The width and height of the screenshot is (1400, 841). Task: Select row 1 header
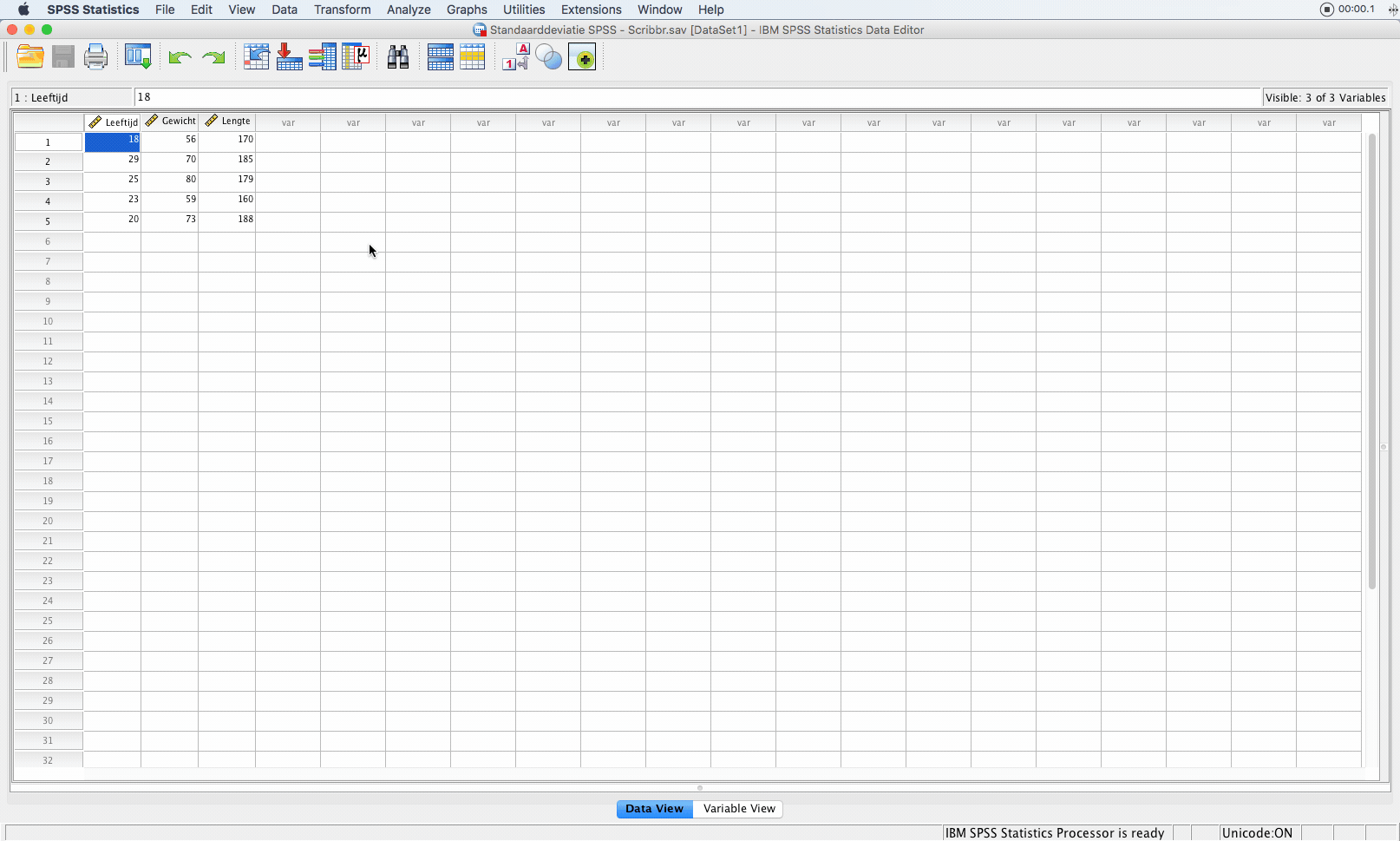click(49, 141)
